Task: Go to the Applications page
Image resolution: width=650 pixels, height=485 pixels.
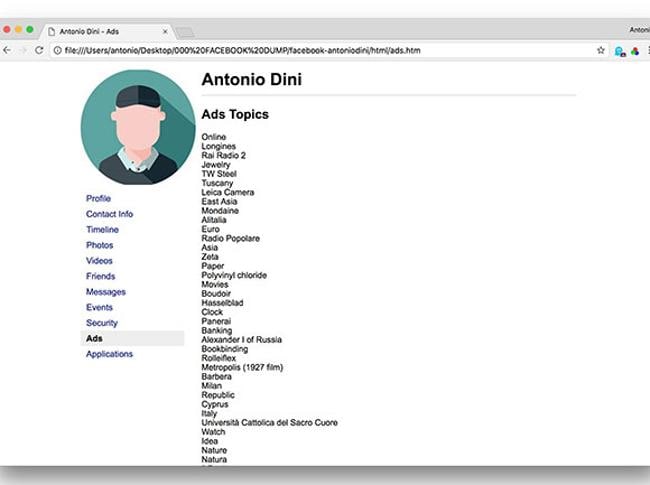Action: 109,354
